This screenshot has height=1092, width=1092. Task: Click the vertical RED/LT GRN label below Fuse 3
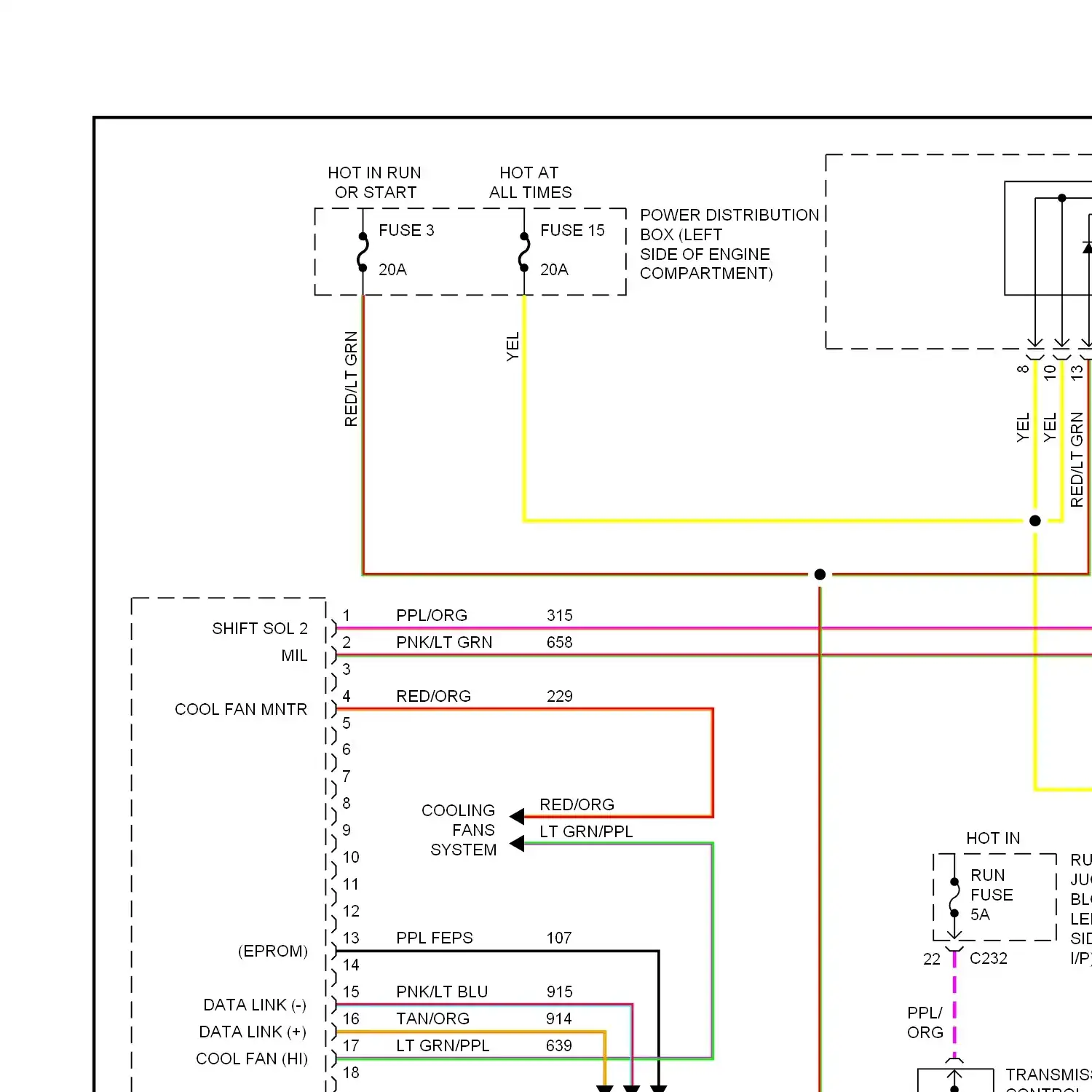[x=352, y=379]
